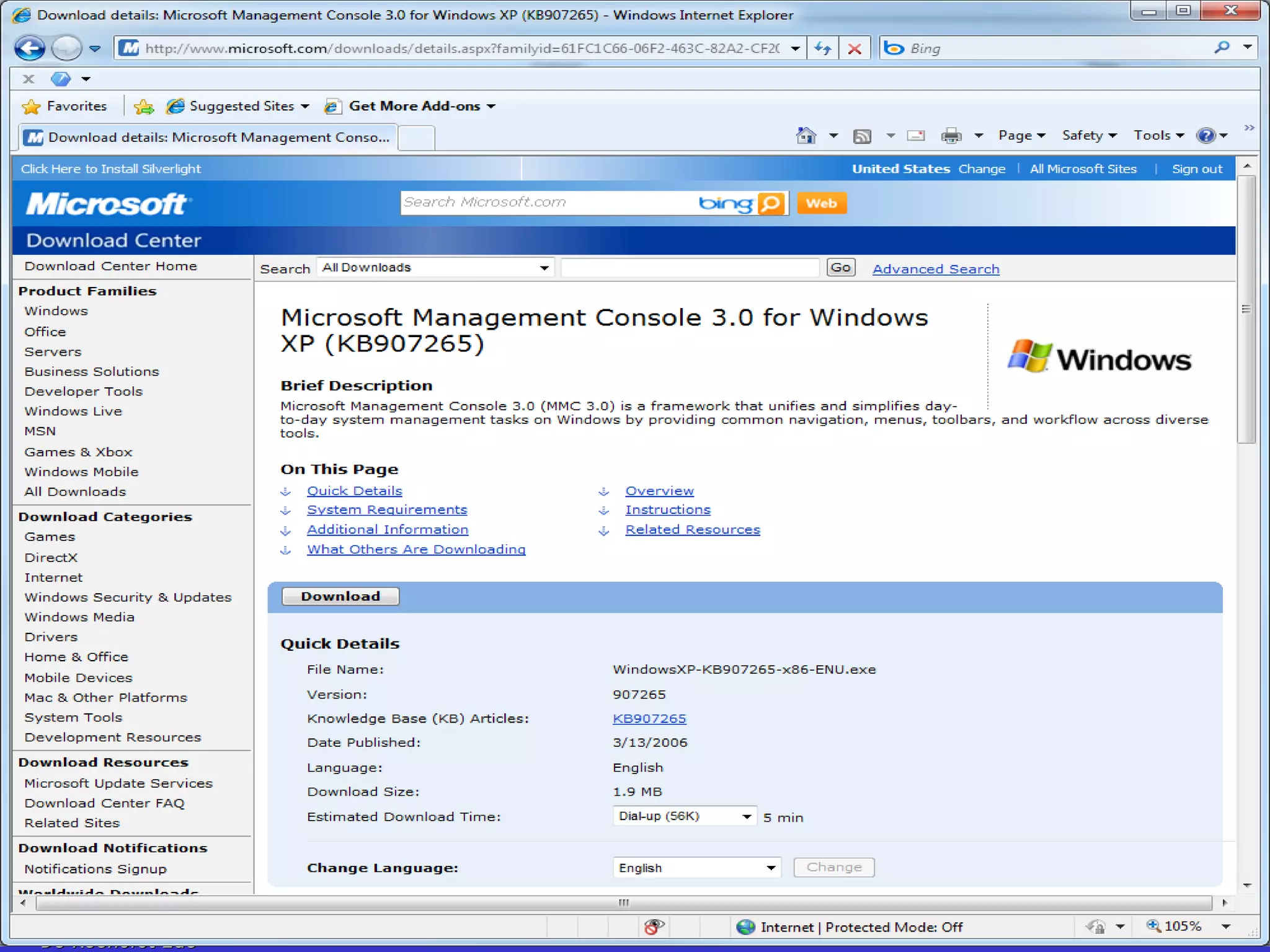This screenshot has height=952, width=1270.
Task: Open DirectX download category
Action: [x=51, y=558]
